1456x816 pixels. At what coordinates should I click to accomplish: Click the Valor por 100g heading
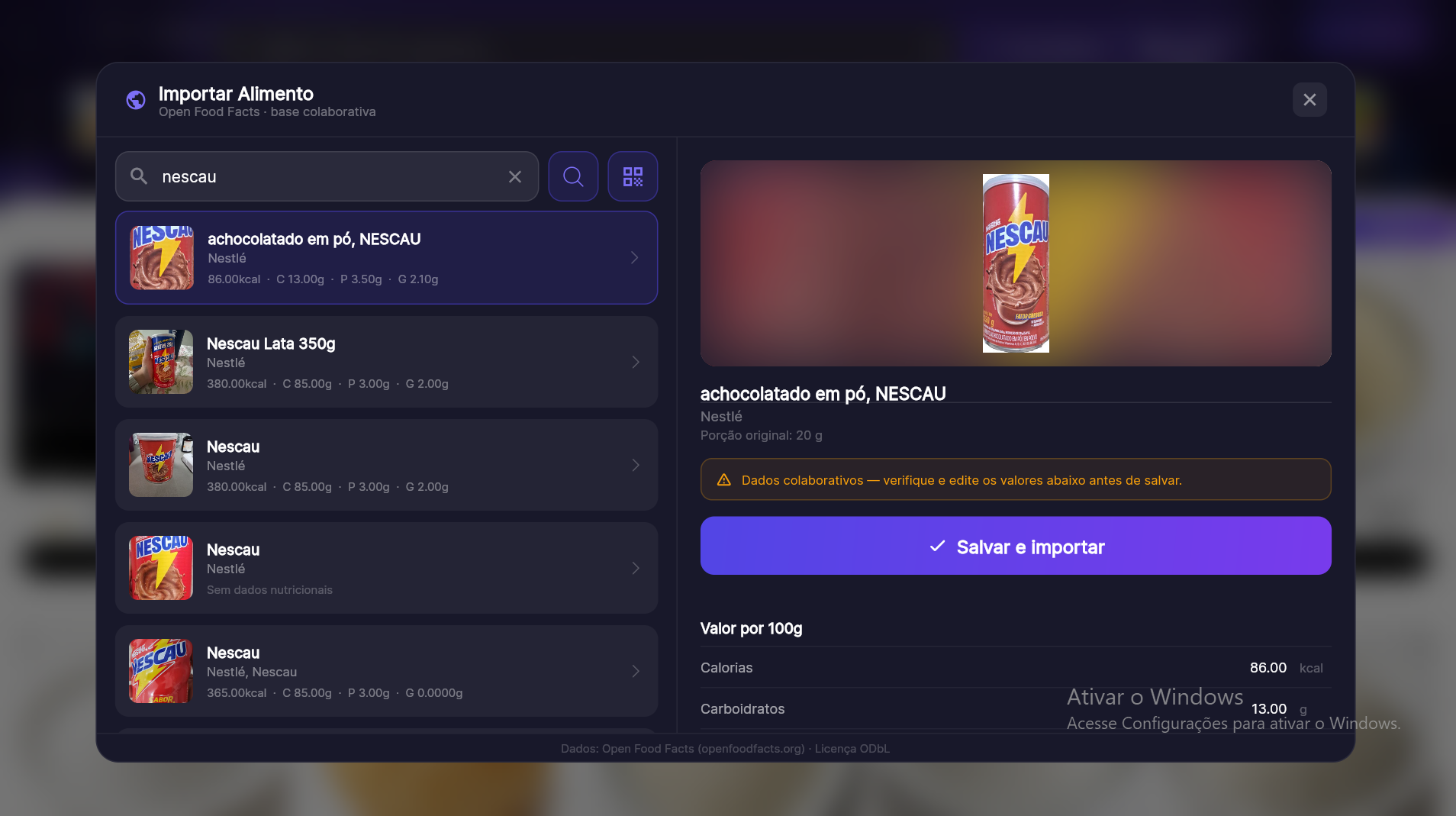[751, 628]
